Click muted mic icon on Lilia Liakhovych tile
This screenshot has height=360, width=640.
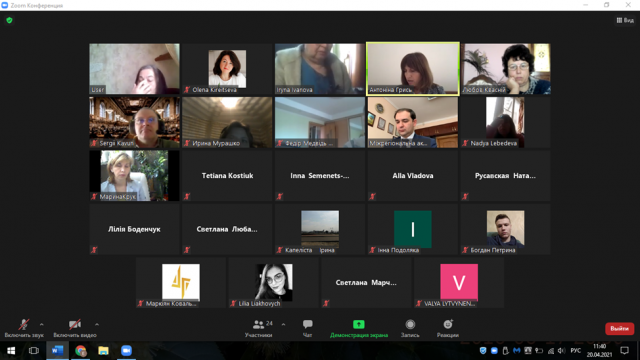[x=233, y=303]
